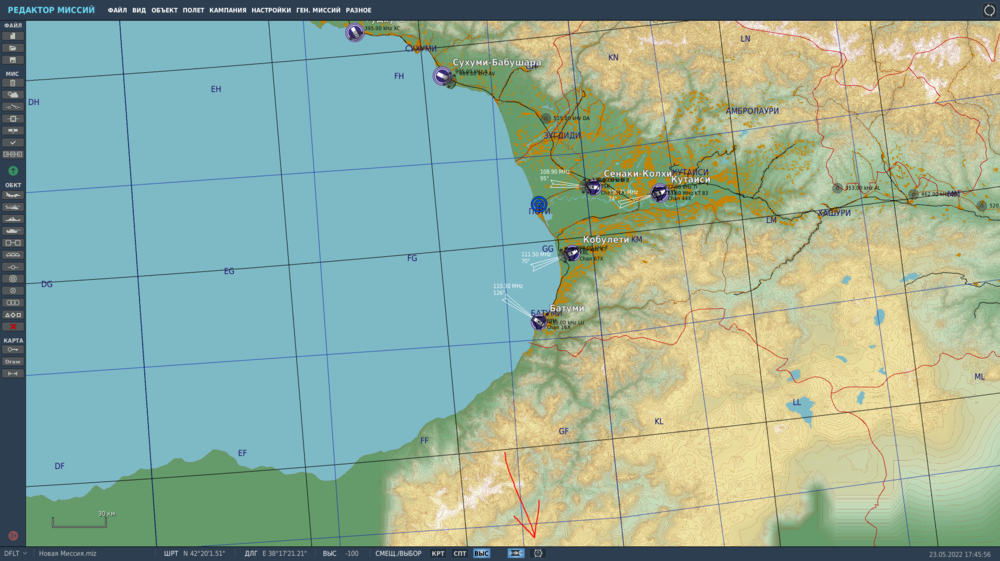Select the Кобулети airbase icon
Screen dimensions: 1000x561
[571, 253]
